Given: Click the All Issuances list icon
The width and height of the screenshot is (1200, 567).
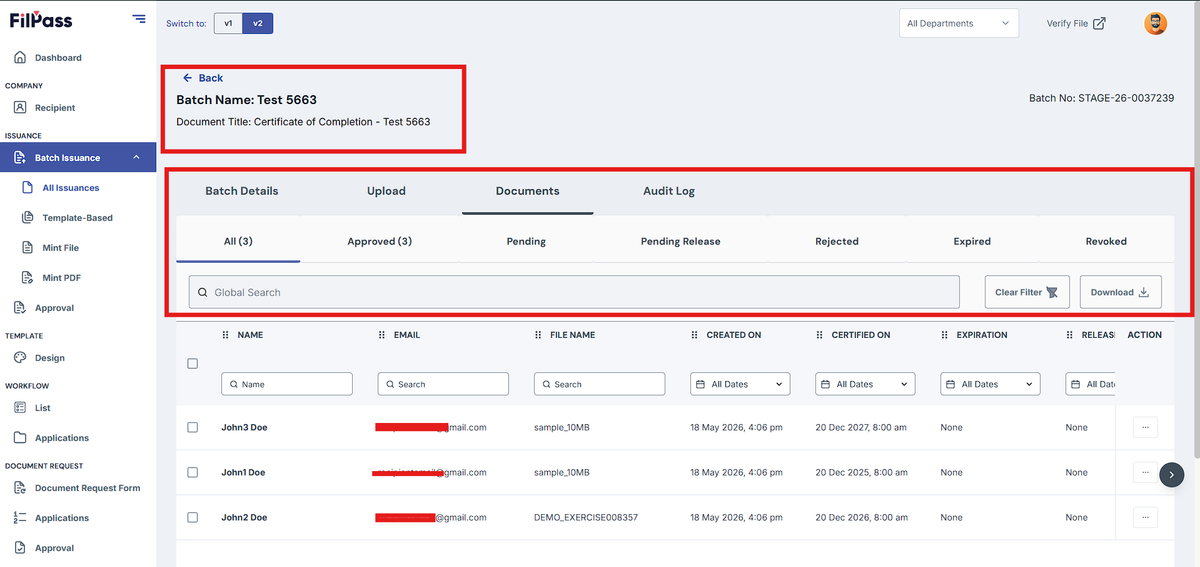Looking at the screenshot, I should (x=27, y=188).
